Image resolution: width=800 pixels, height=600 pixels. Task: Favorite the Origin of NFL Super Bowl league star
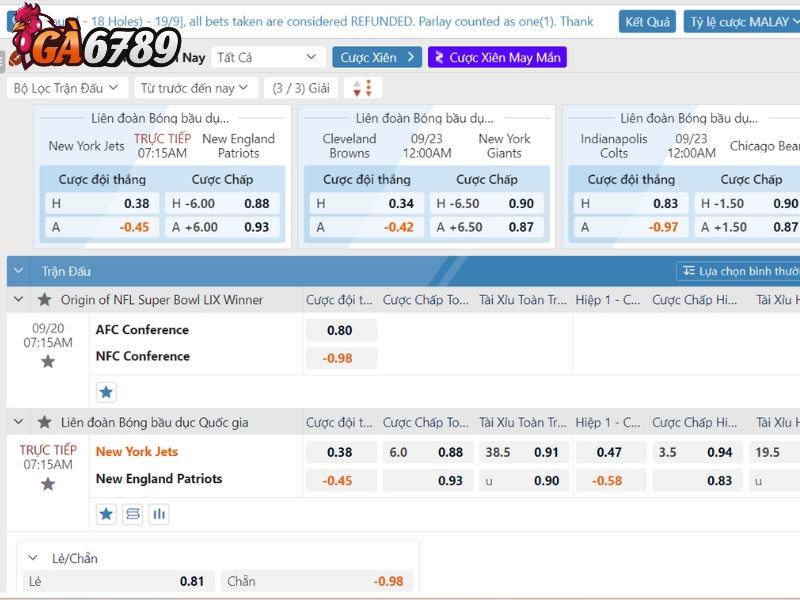pyautogui.click(x=45, y=299)
